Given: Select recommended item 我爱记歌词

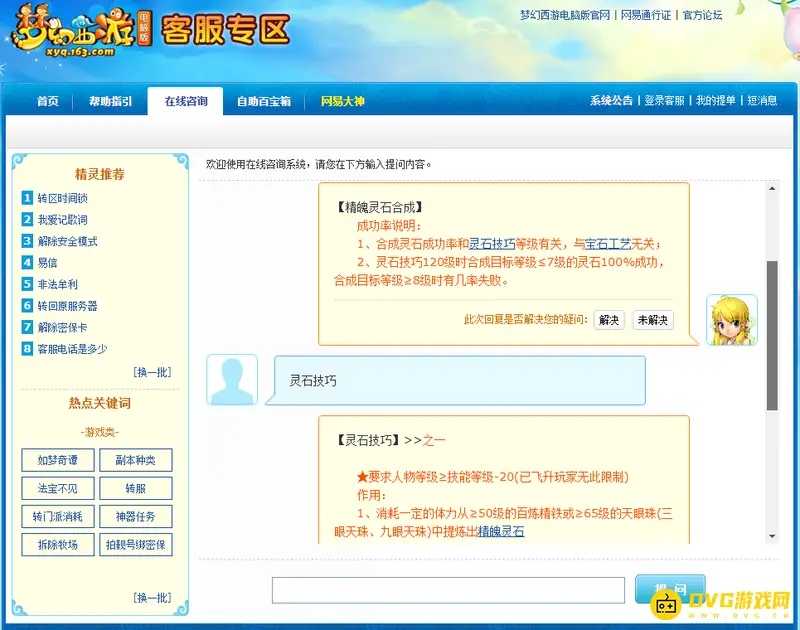Looking at the screenshot, I should click(x=62, y=220).
